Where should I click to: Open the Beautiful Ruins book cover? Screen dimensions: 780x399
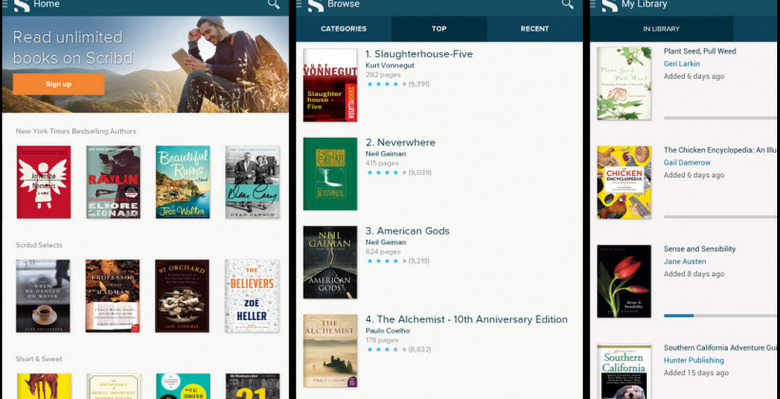click(183, 182)
